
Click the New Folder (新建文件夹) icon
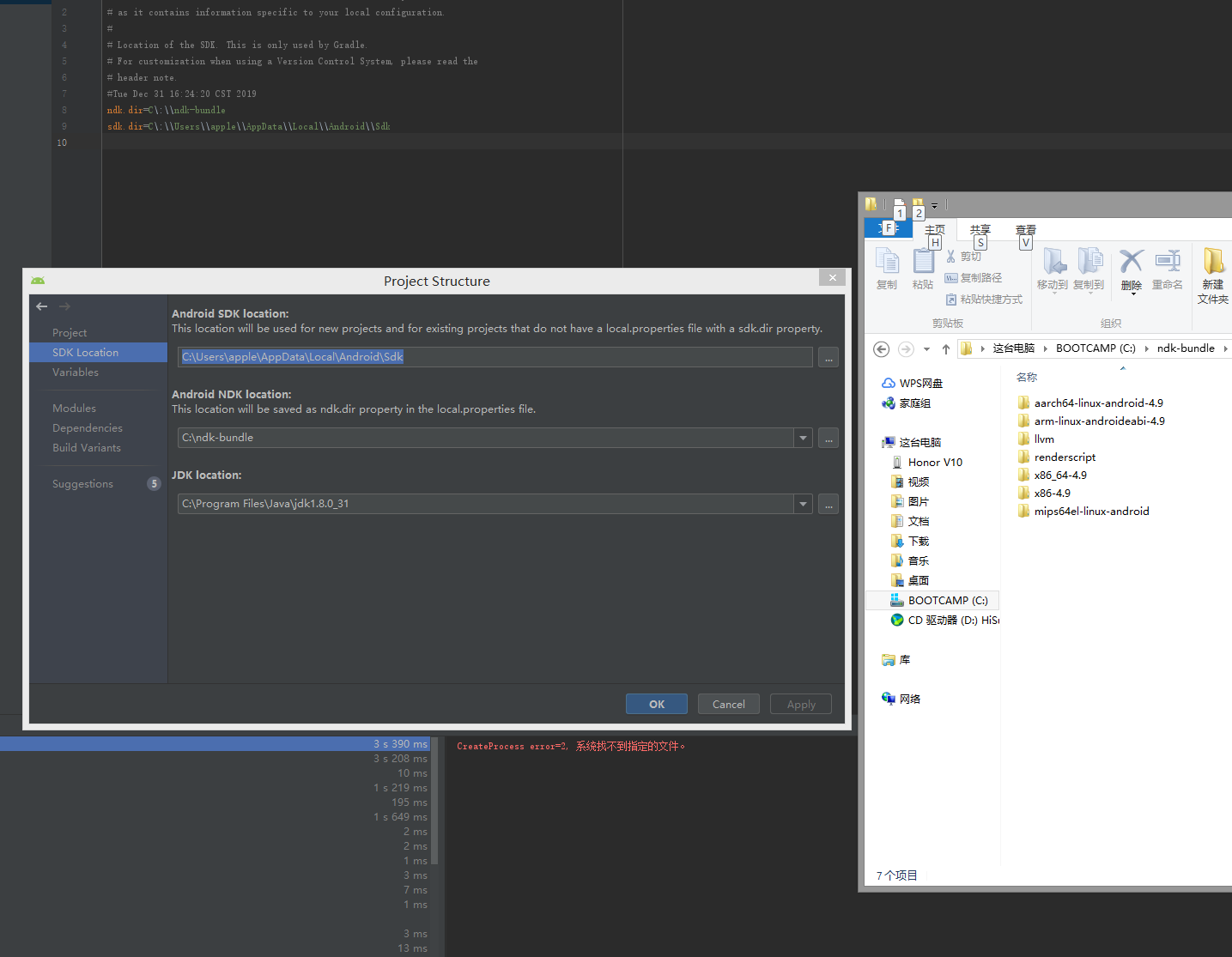(x=1213, y=270)
